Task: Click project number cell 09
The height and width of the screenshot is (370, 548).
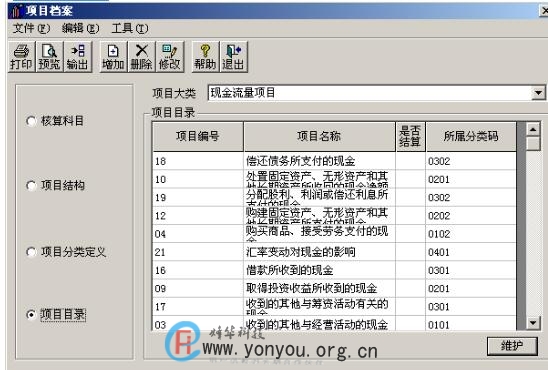Action: (198, 288)
